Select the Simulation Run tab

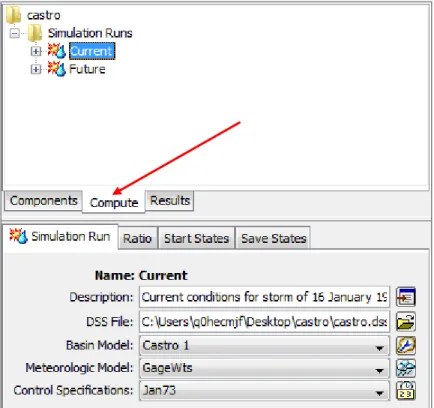pos(60,237)
